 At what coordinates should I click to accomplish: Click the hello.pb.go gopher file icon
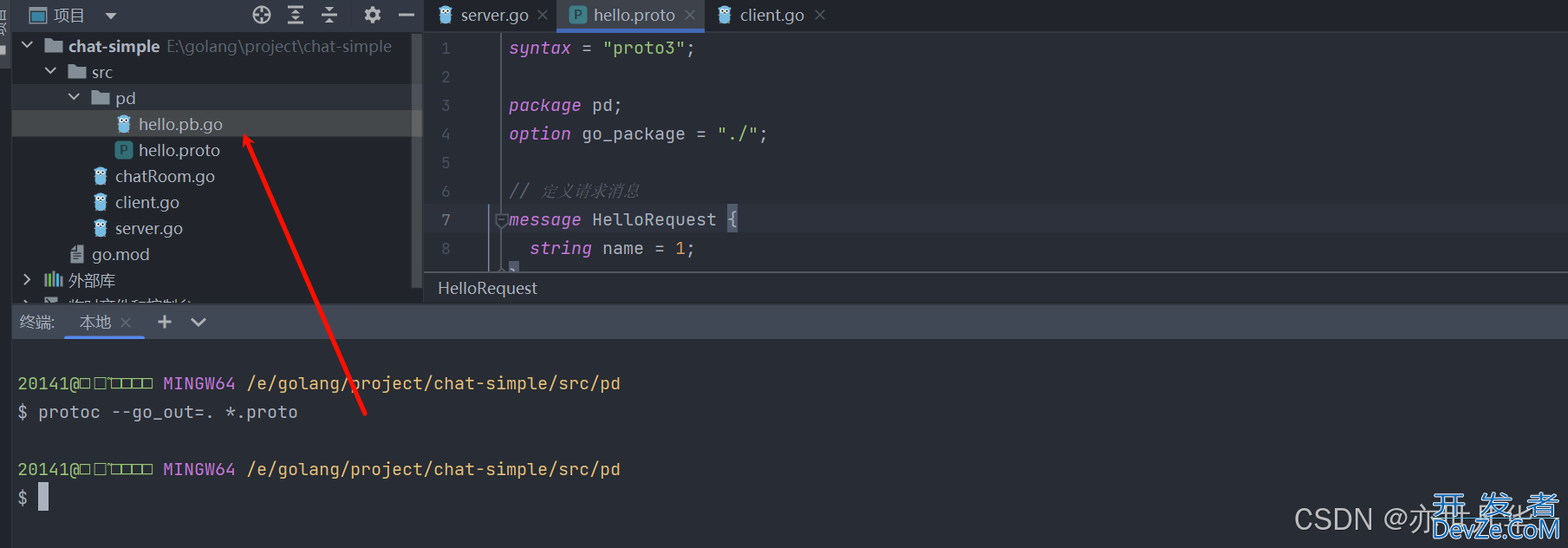pos(124,124)
